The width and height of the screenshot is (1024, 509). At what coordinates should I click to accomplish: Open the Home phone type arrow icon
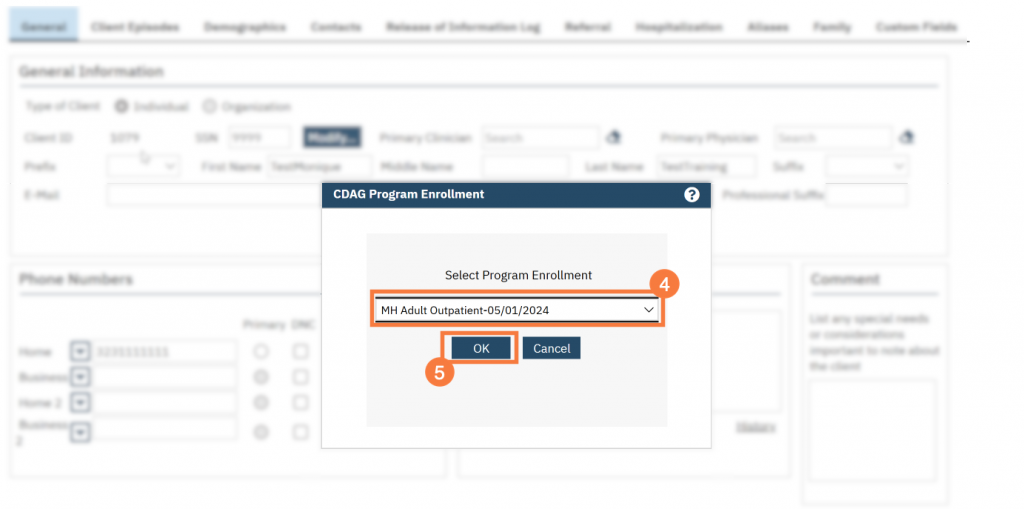pyautogui.click(x=80, y=352)
